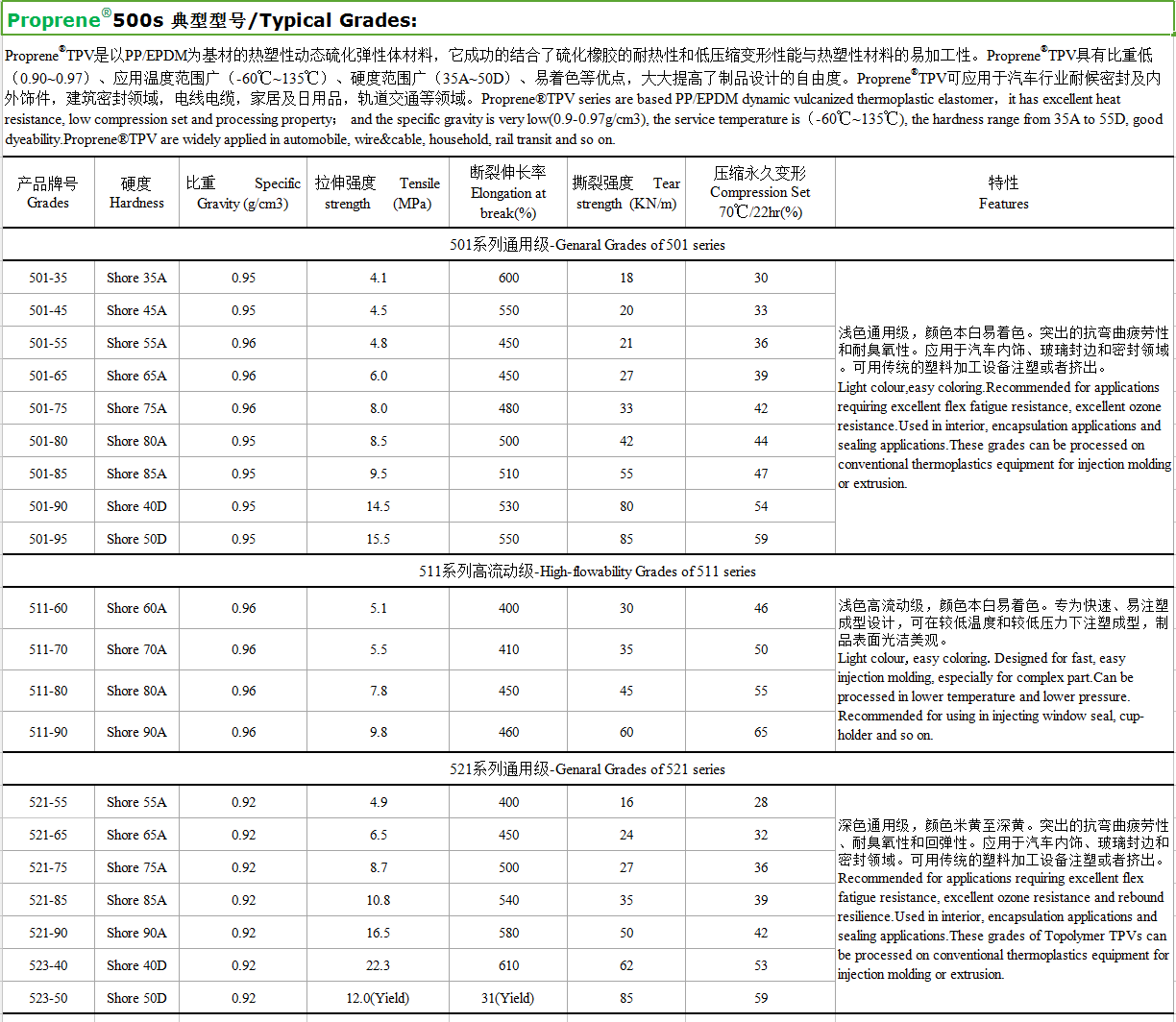The width and height of the screenshot is (1176, 1022).
Task: Select the 'Grades' column header
Action: coord(48,193)
